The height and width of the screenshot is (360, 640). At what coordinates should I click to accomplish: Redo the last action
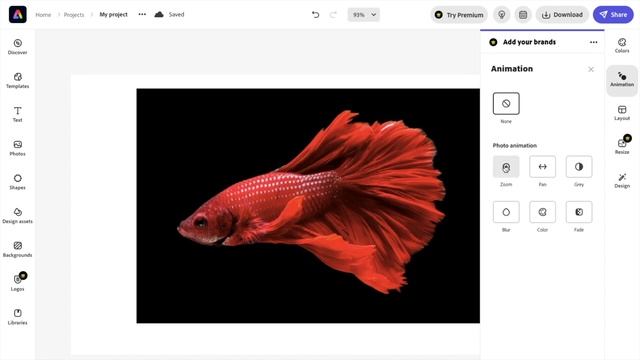click(x=333, y=15)
